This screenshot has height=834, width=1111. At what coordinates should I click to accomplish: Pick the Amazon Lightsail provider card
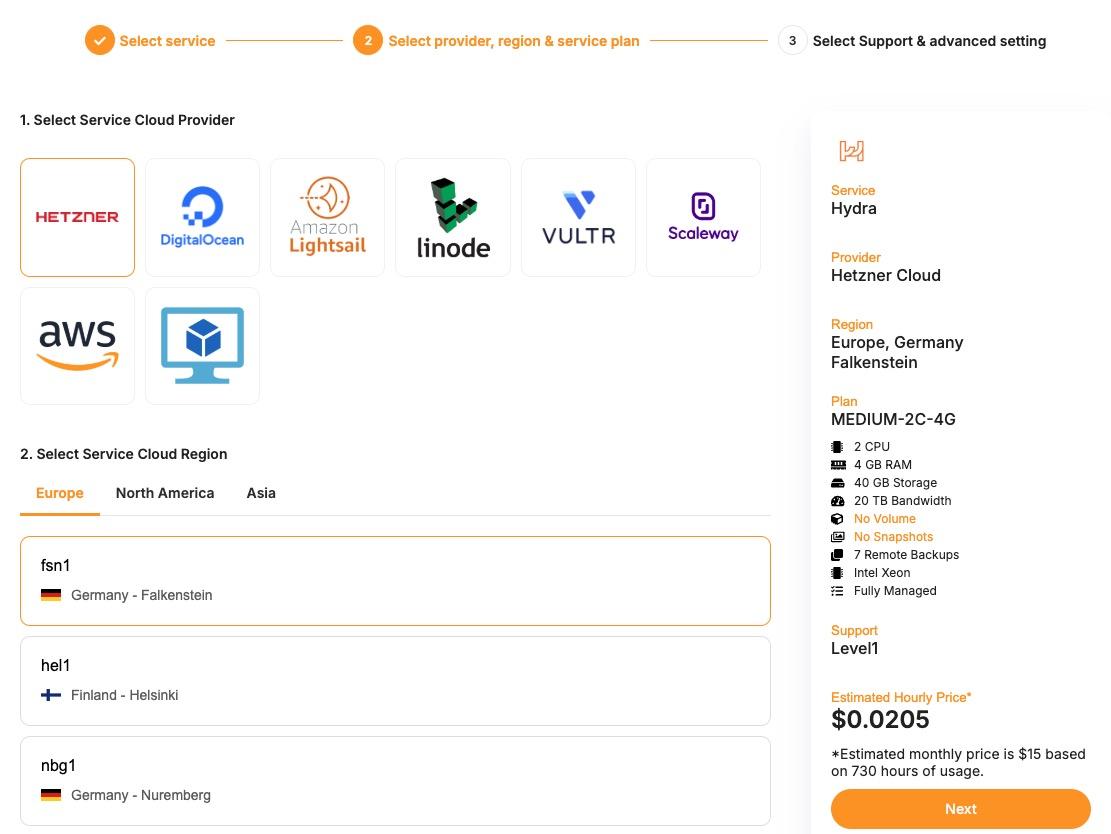(327, 217)
